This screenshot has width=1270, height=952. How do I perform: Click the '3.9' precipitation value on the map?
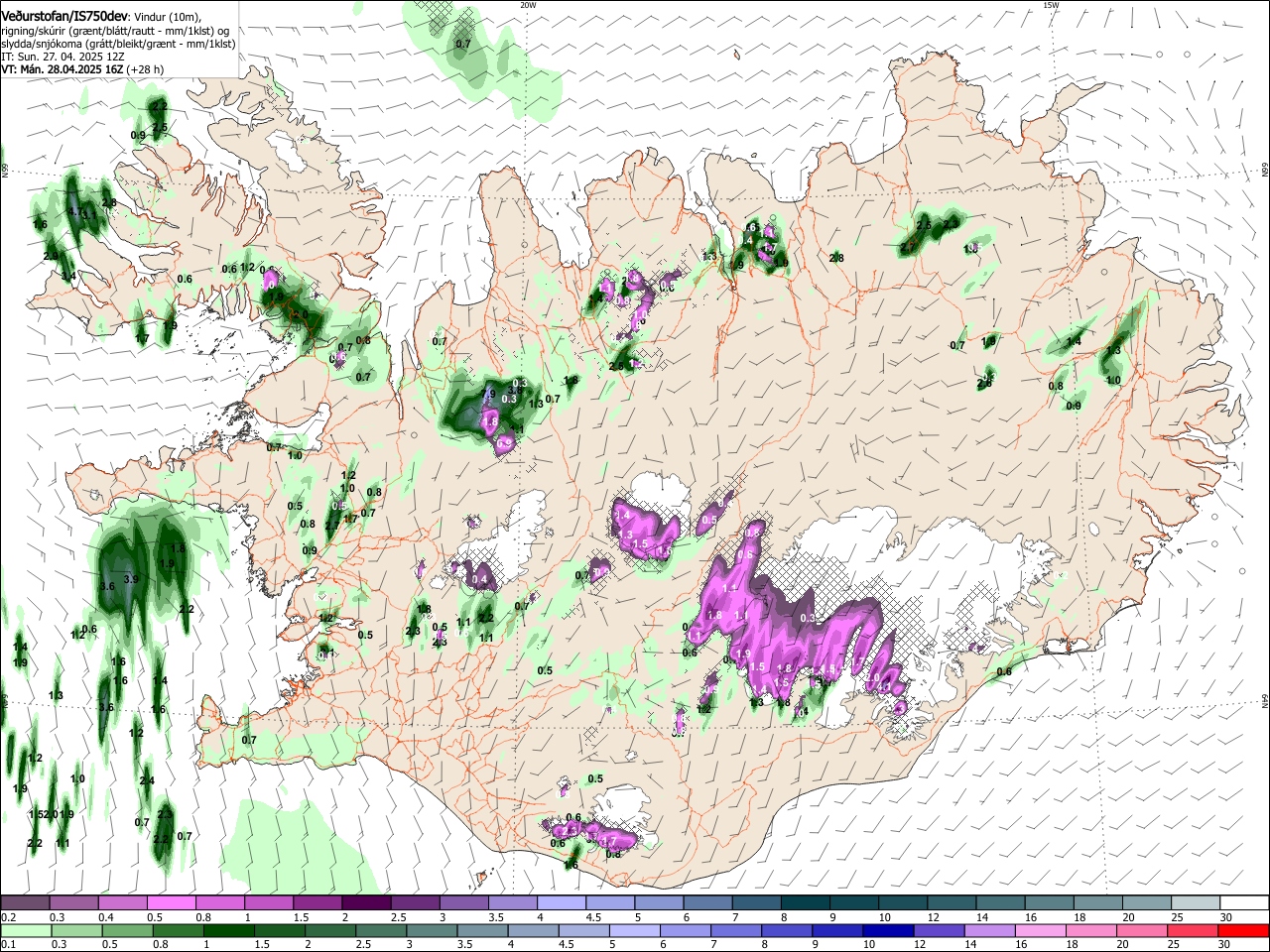131,578
